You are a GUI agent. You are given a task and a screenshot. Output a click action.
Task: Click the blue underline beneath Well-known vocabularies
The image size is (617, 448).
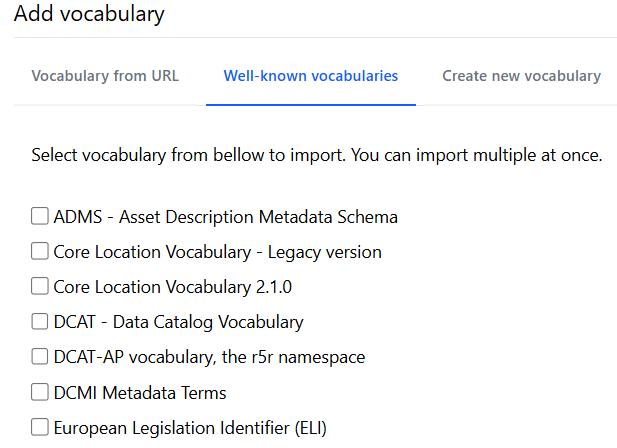(x=310, y=104)
